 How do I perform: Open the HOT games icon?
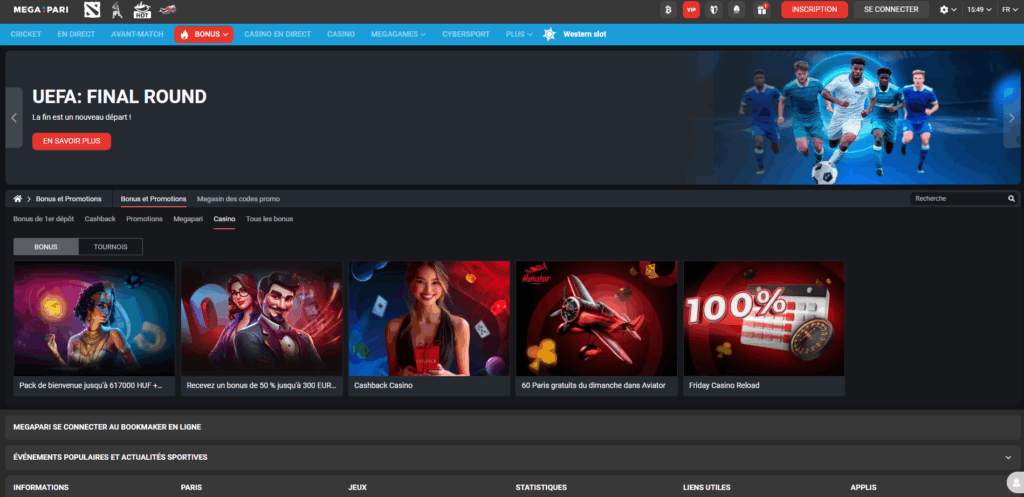[142, 10]
